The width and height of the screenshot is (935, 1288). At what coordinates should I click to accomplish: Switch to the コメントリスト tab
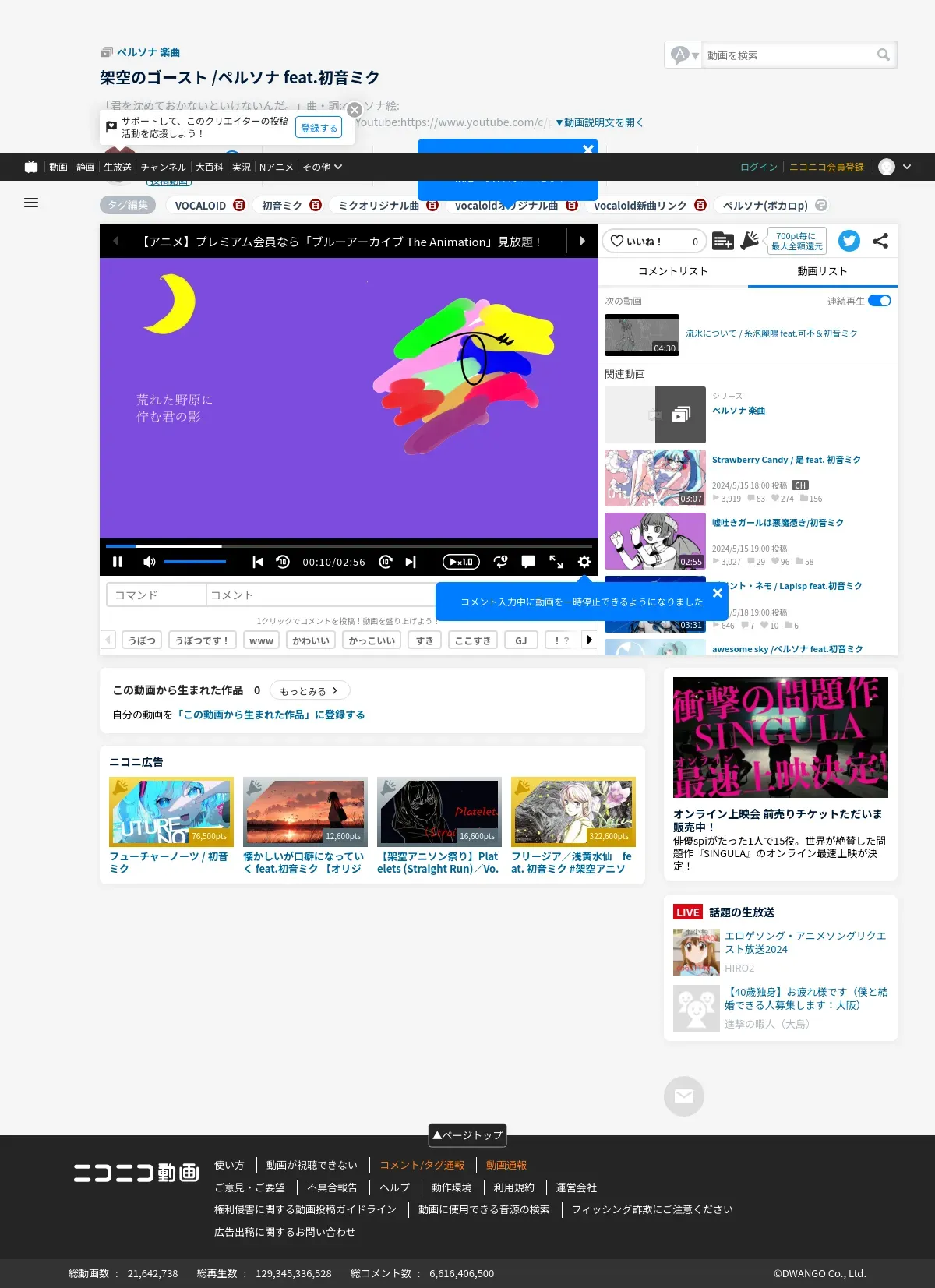pyautogui.click(x=673, y=271)
